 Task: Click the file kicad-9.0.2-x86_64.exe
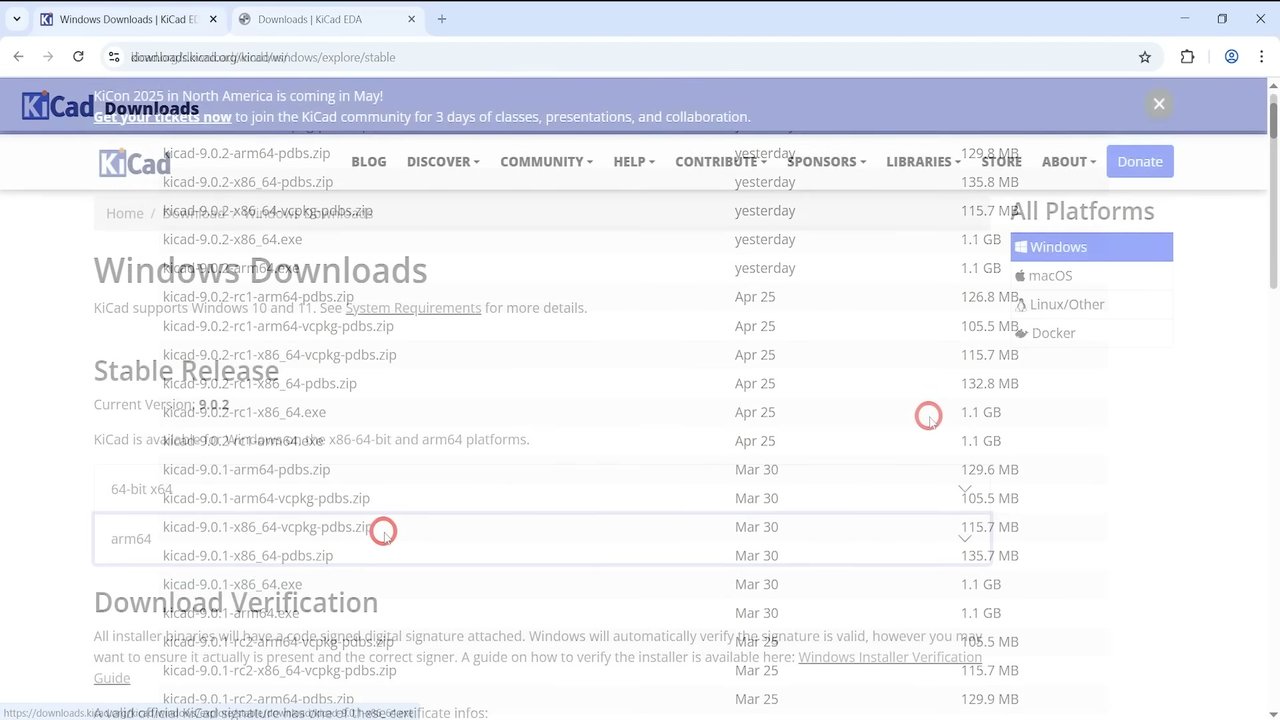coord(232,240)
